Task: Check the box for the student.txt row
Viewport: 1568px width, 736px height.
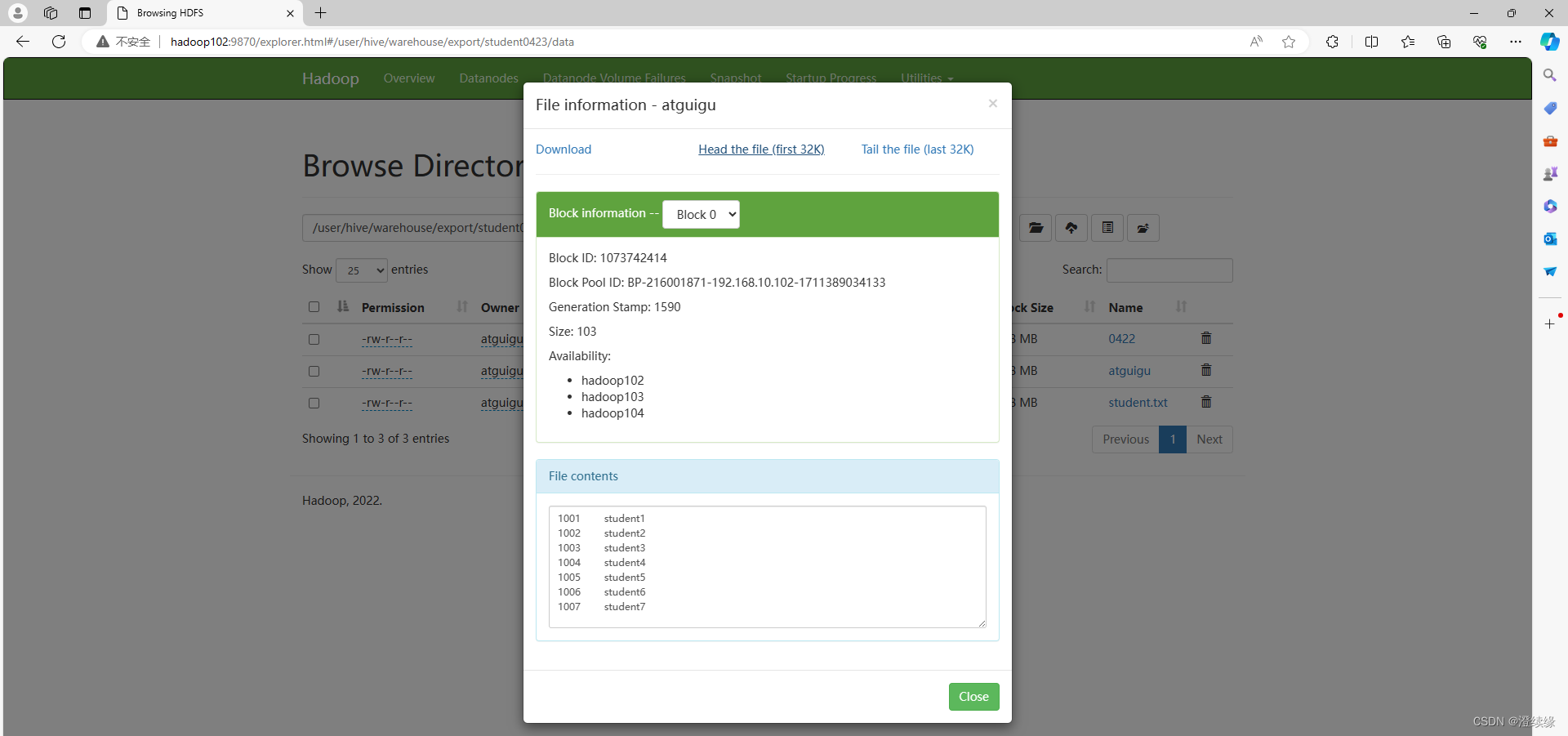Action: (314, 403)
